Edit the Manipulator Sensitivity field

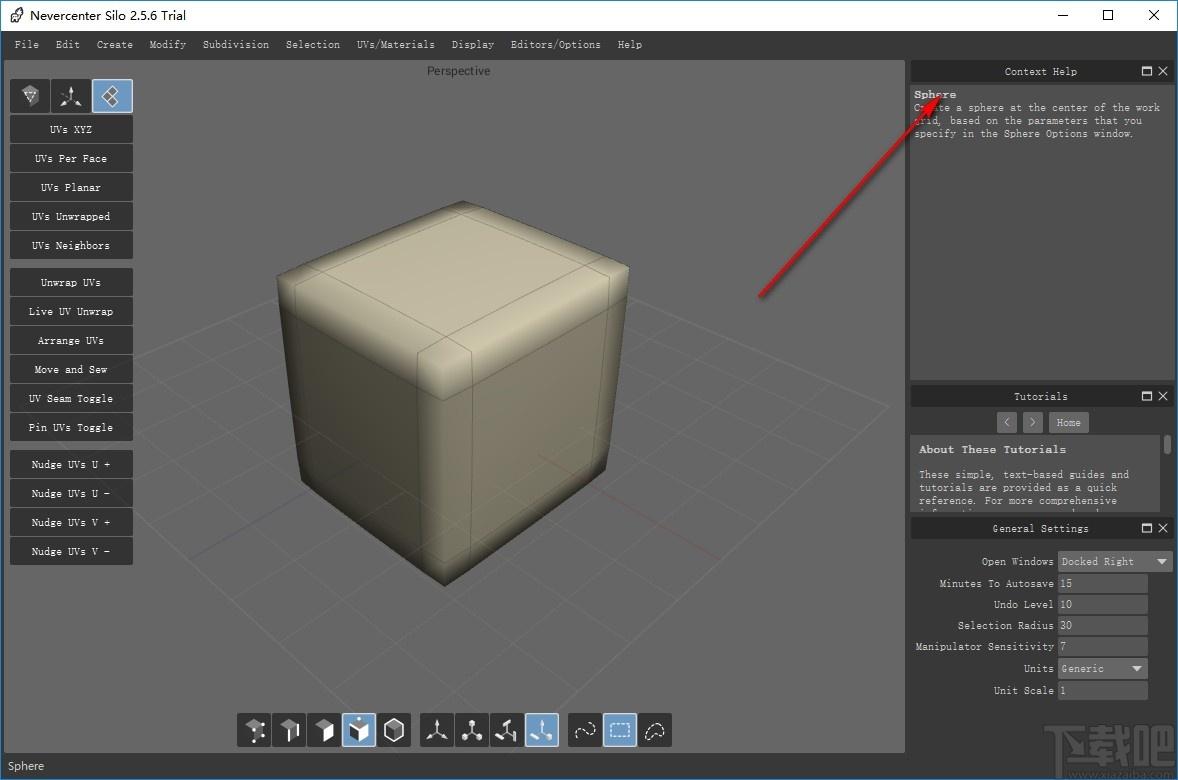(x=1103, y=646)
